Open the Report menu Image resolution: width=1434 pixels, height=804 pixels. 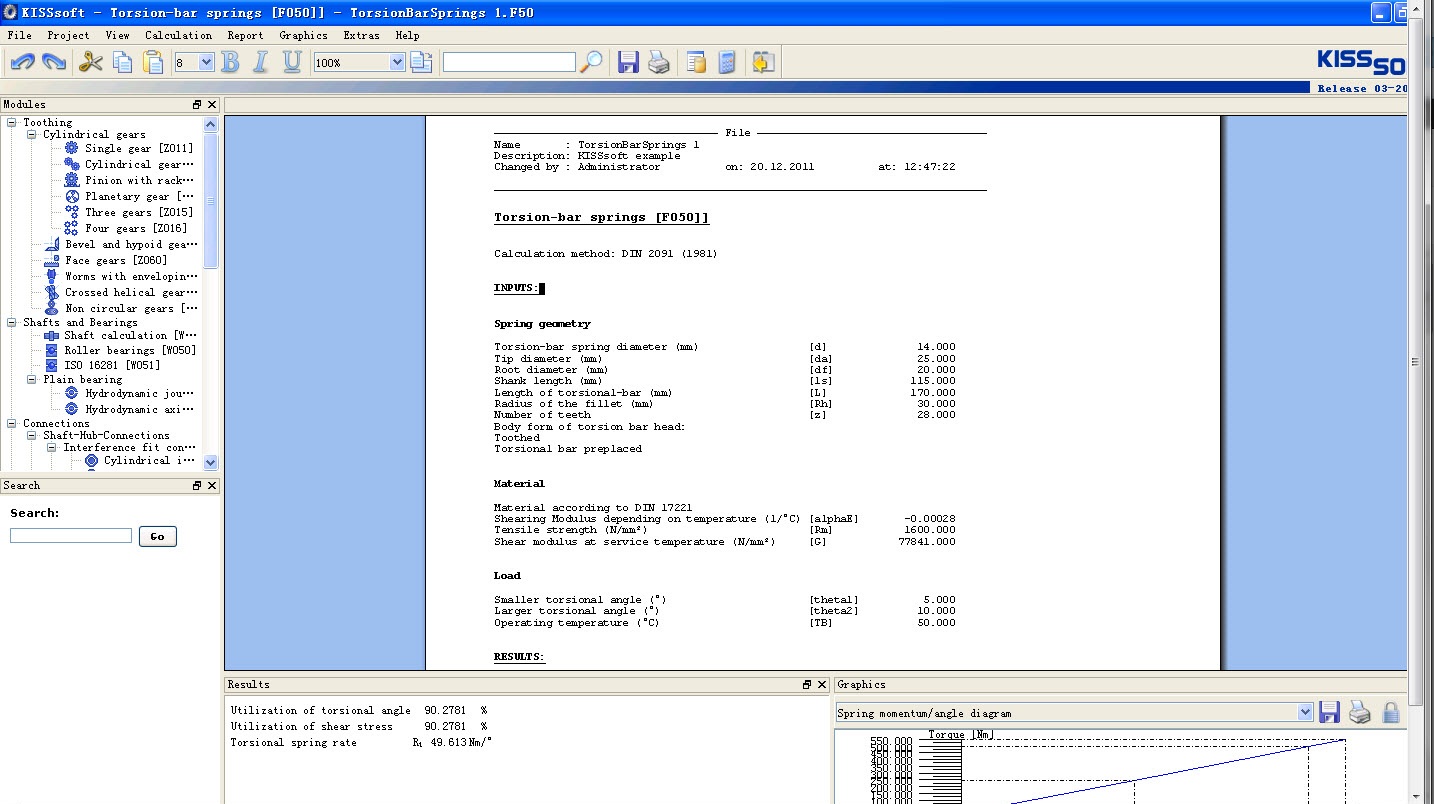245,35
